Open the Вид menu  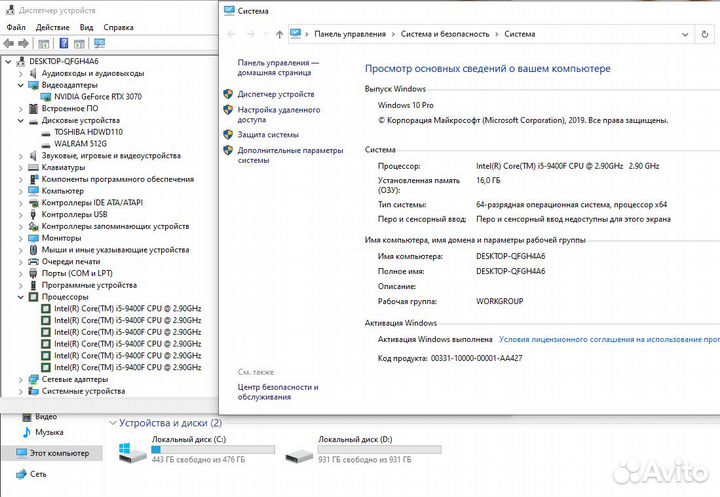86,28
